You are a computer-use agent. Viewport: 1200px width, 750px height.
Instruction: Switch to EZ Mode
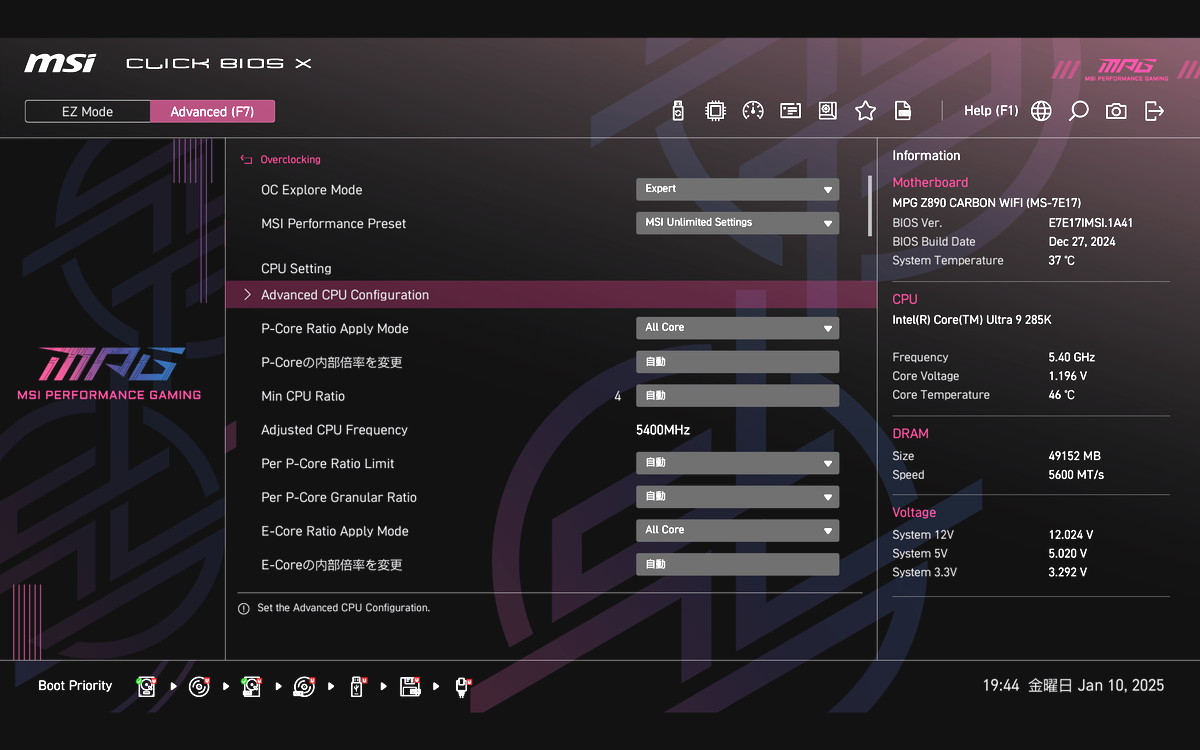click(88, 112)
